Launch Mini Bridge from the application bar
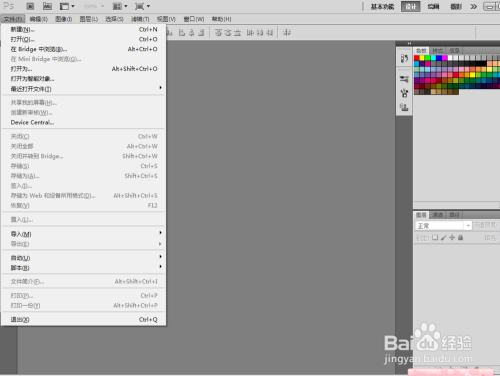The width and height of the screenshot is (500, 376). pos(47,6)
